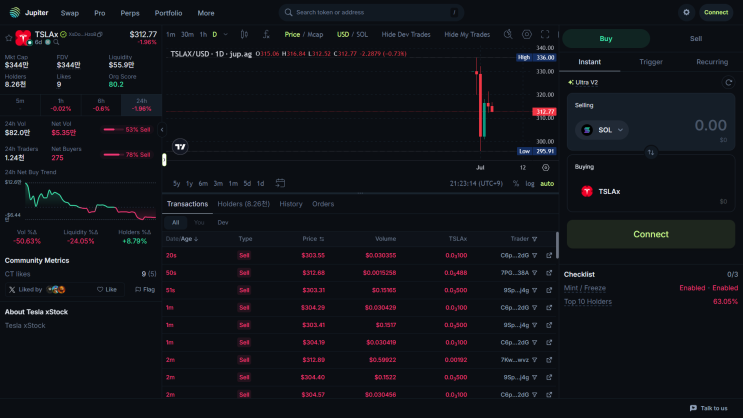Viewport: 743px width, 418px height.
Task: Swap the selling and buying tokens
Action: (651, 153)
